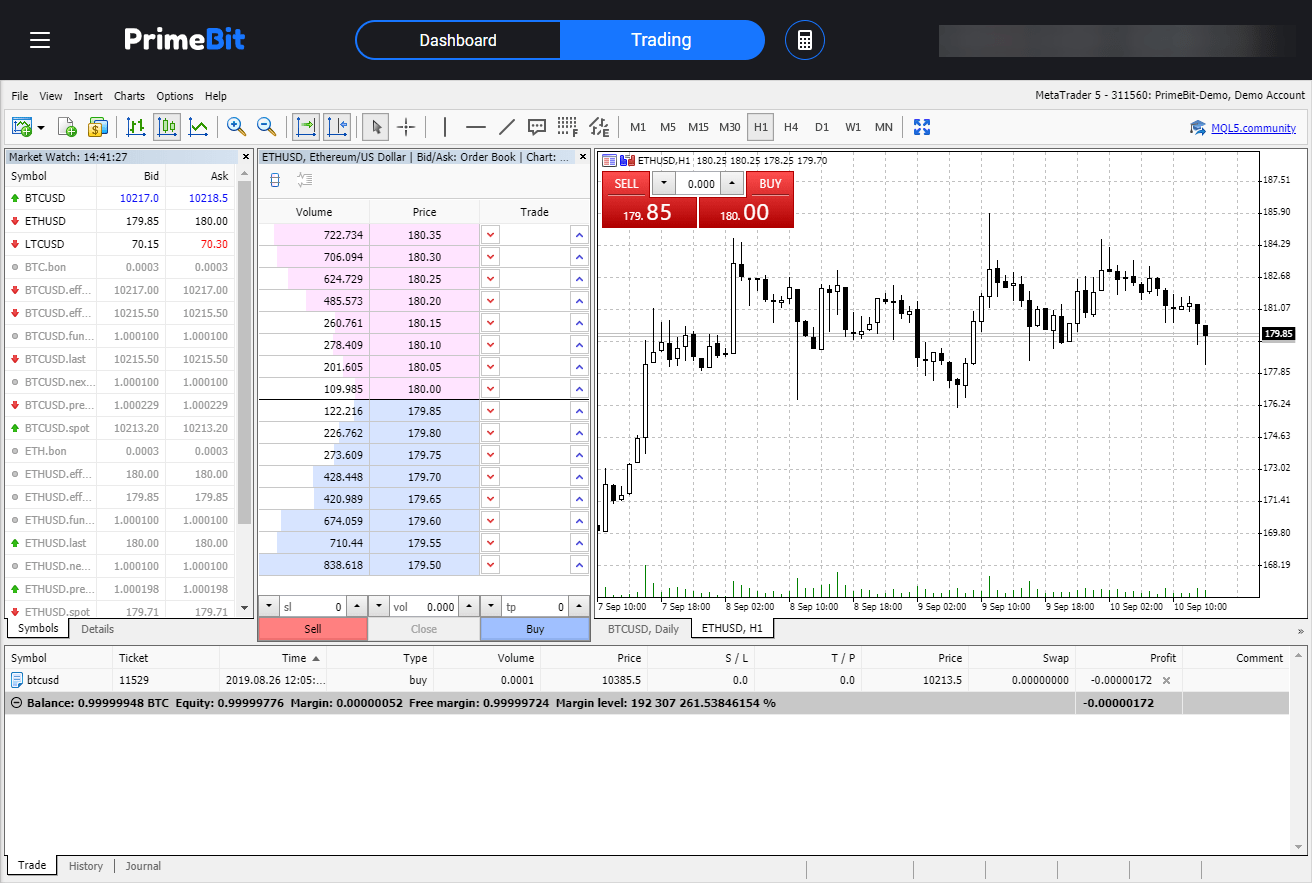Close the ETHUSD order book panel
The image size is (1312, 883).
click(x=581, y=157)
